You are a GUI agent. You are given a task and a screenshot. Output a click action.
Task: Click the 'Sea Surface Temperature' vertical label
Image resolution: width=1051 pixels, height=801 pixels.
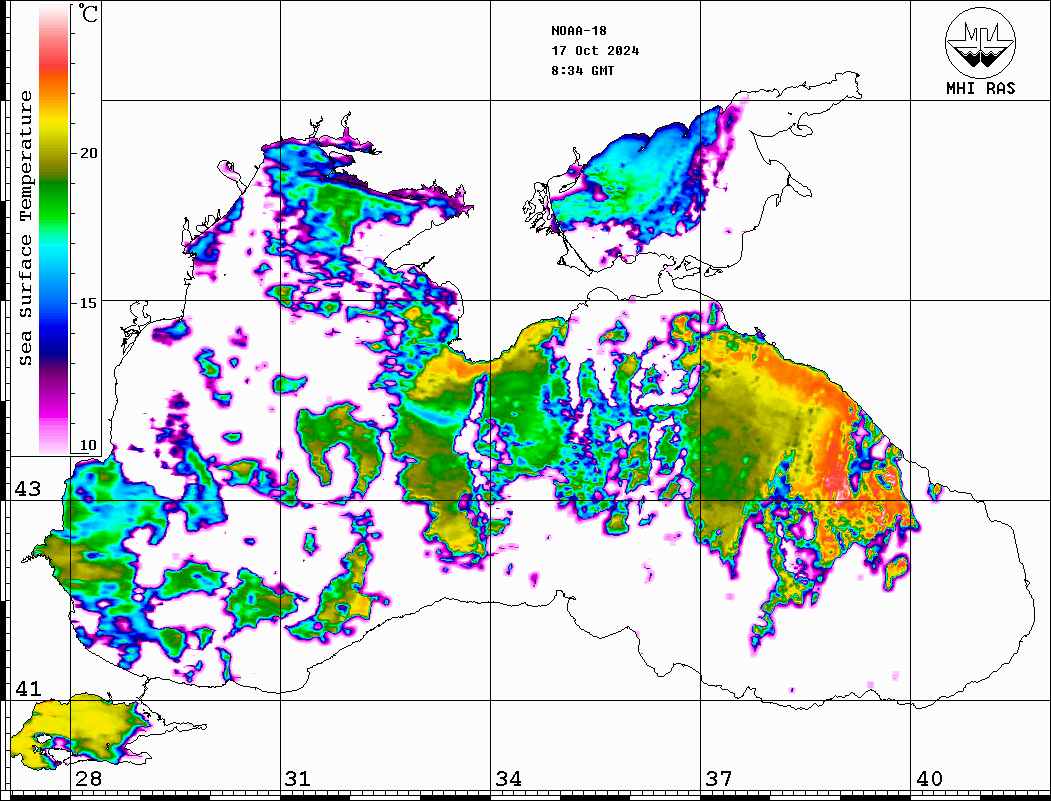26,229
